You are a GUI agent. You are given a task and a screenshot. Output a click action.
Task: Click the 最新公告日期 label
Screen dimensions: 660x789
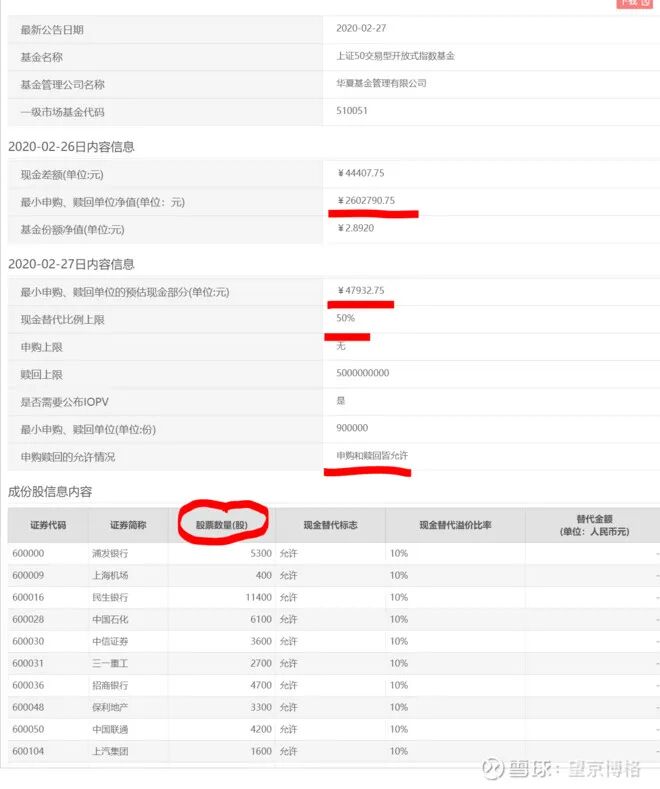[x=52, y=30]
